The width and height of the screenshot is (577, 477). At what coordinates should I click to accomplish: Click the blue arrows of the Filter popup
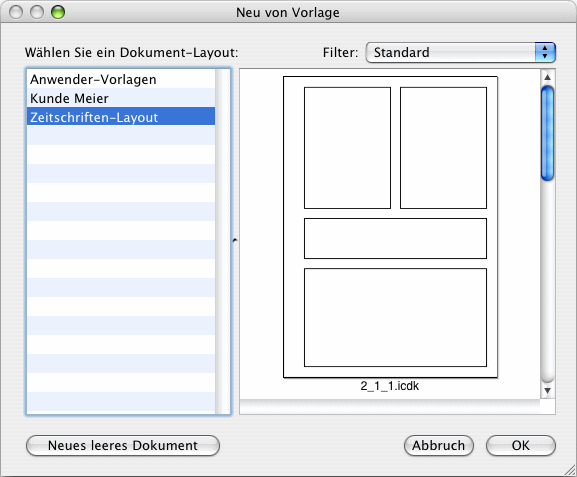pos(545,53)
